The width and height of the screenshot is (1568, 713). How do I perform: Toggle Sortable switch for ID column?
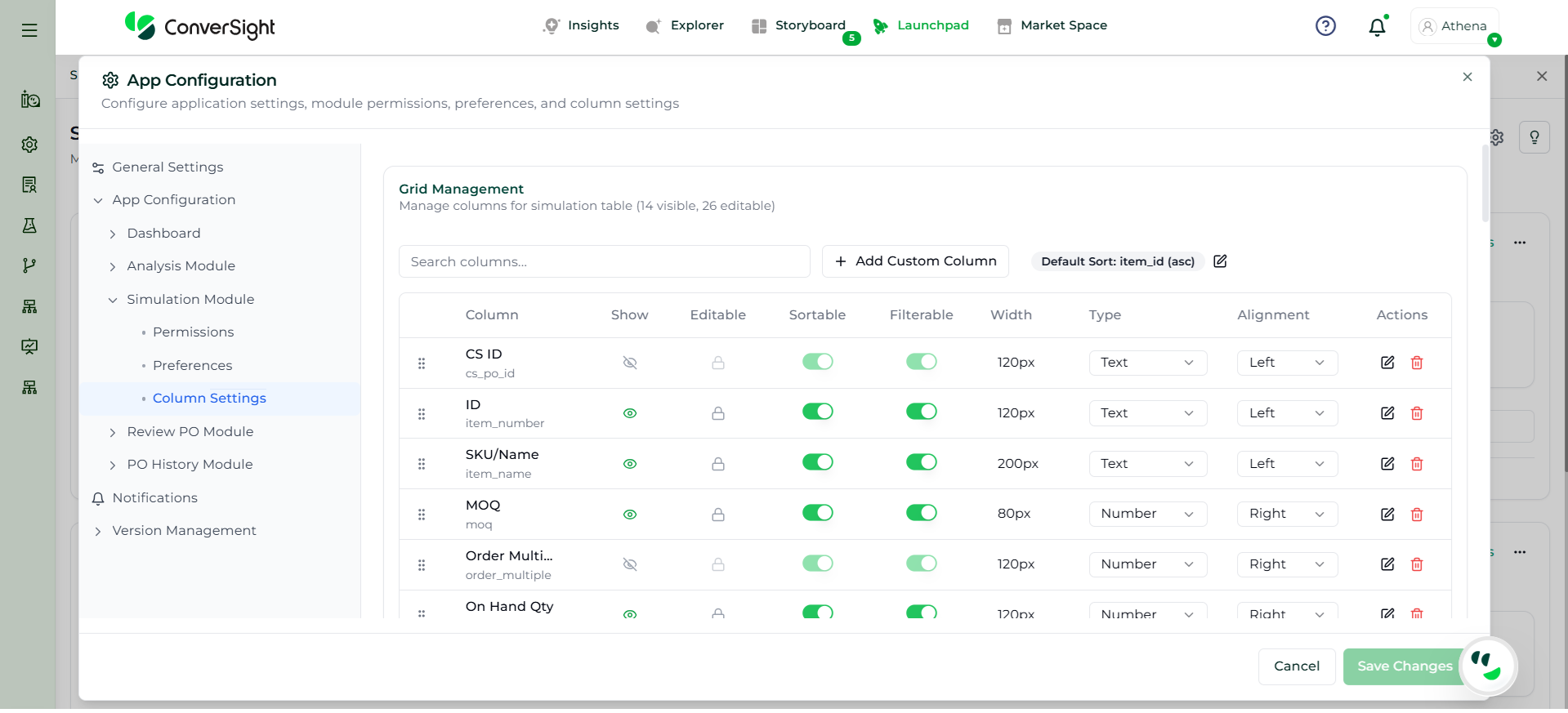click(x=817, y=412)
